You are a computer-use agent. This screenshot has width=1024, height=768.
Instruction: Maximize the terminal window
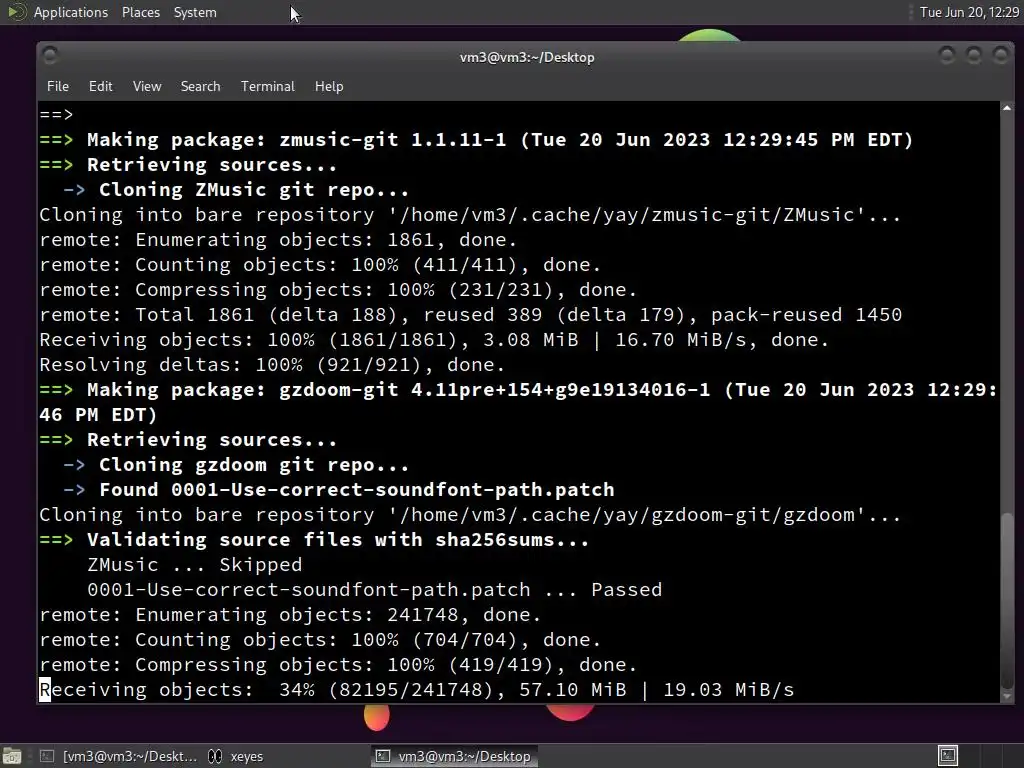coord(974,56)
